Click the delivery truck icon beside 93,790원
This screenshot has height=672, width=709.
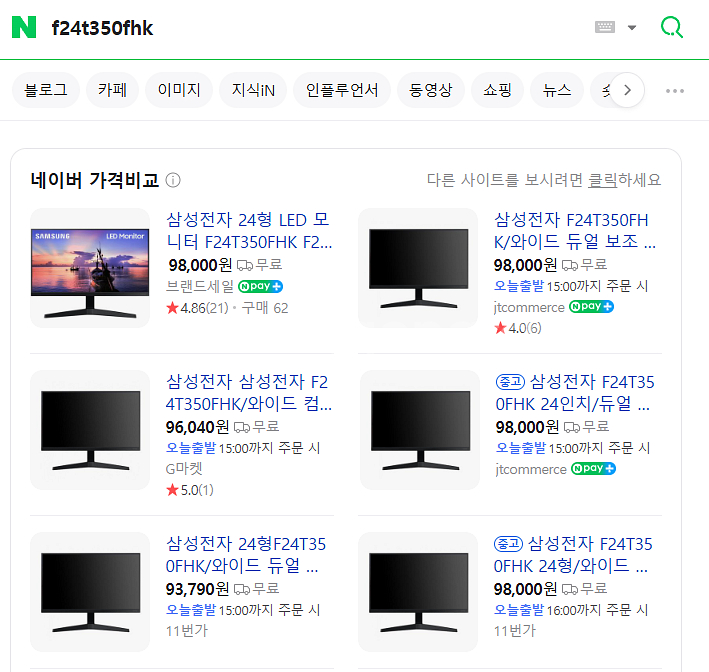(242, 589)
